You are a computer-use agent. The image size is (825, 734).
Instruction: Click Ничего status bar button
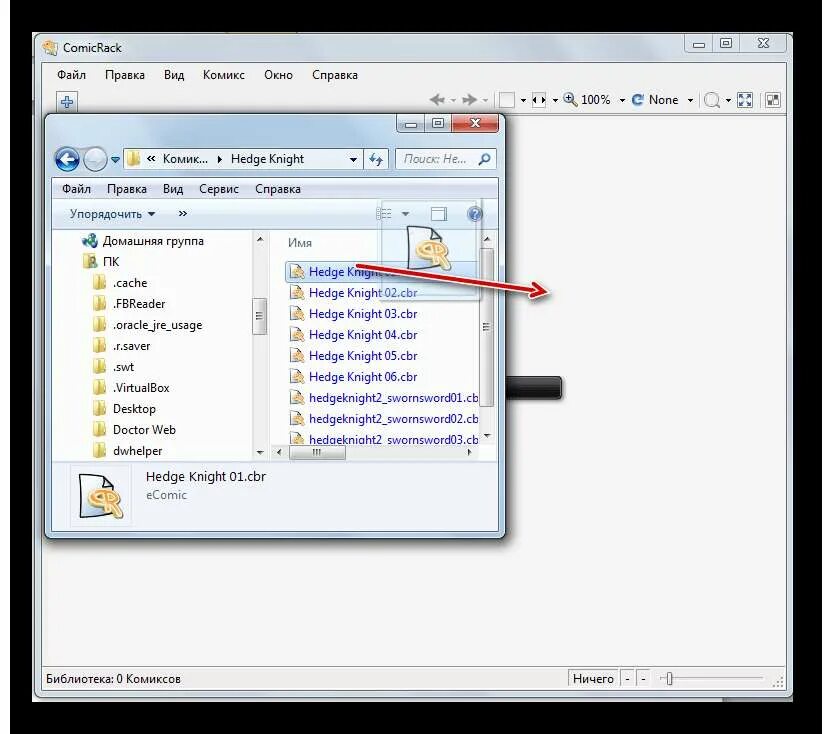593,679
